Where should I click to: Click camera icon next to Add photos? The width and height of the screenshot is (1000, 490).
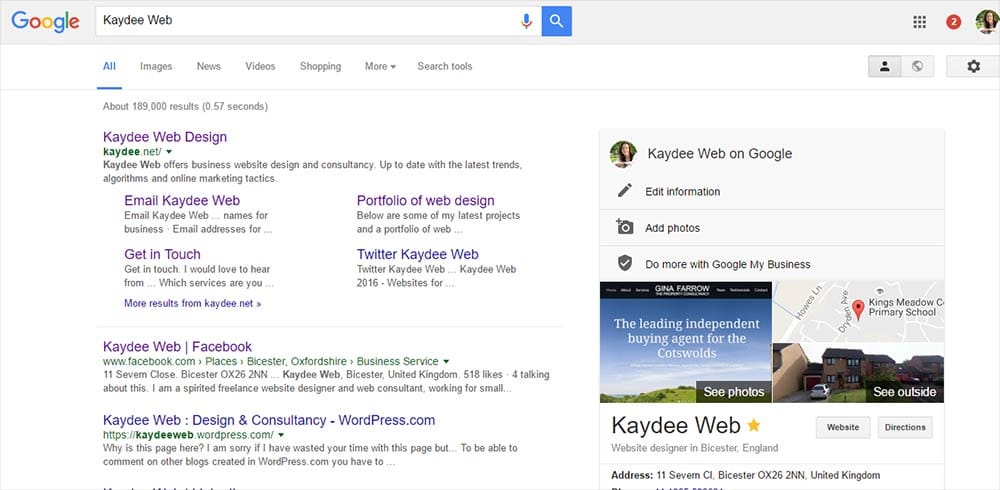[624, 227]
